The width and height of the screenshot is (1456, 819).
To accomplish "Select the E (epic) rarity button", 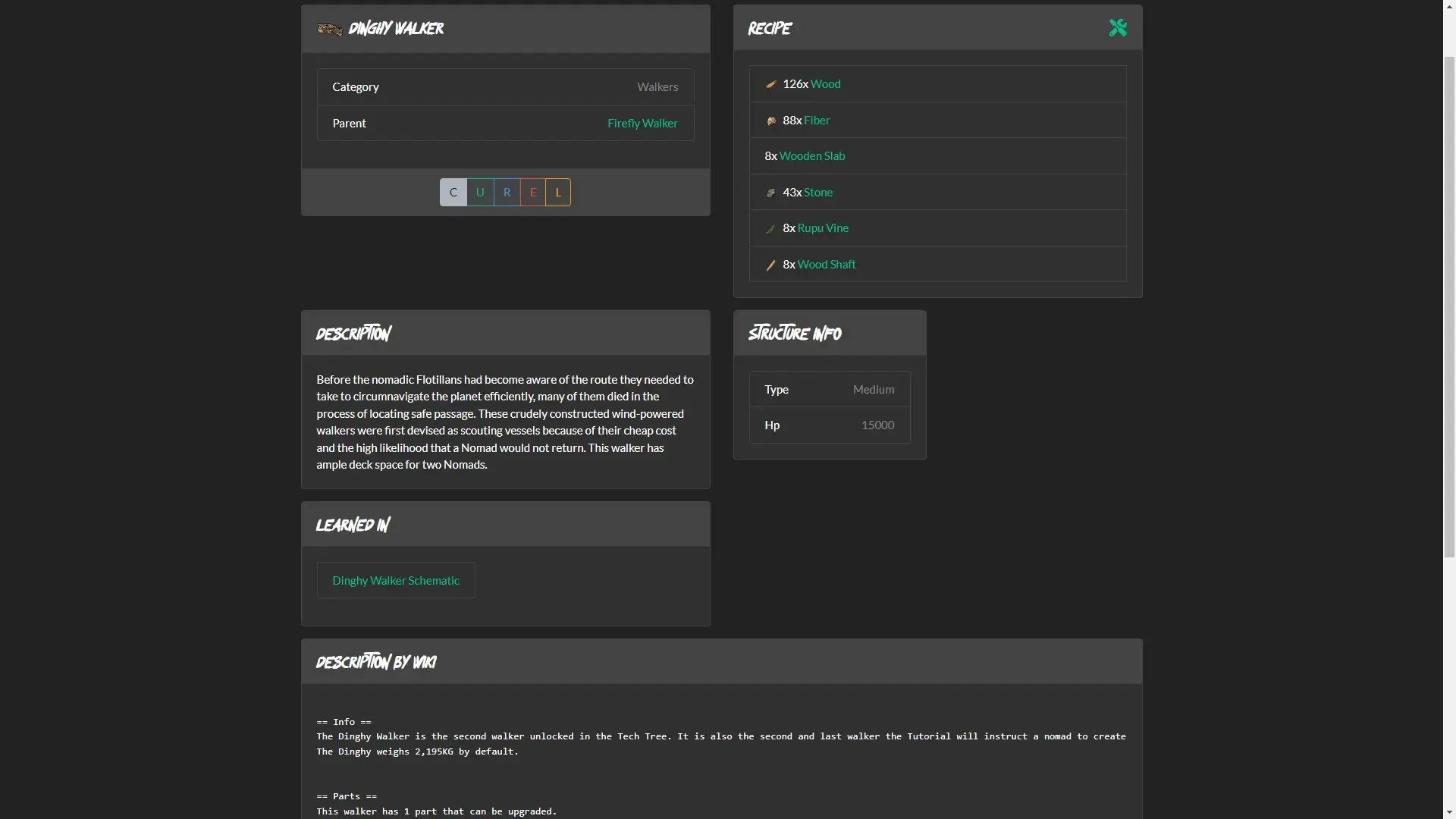I will click(533, 192).
